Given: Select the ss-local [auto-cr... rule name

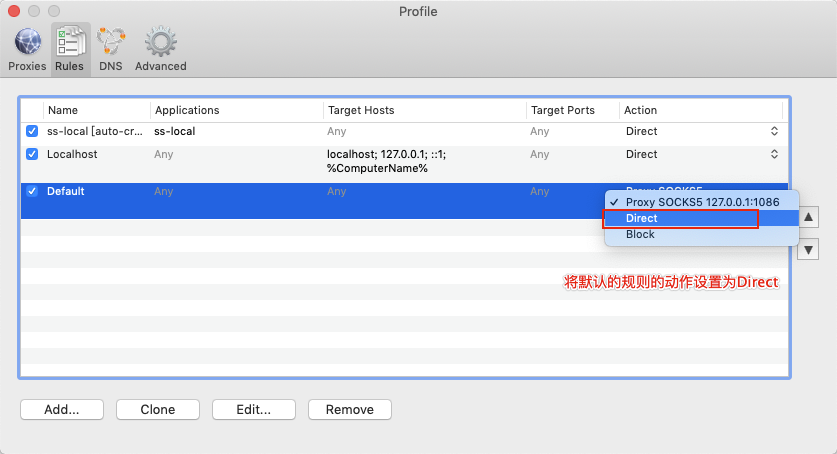Looking at the screenshot, I should point(94,131).
